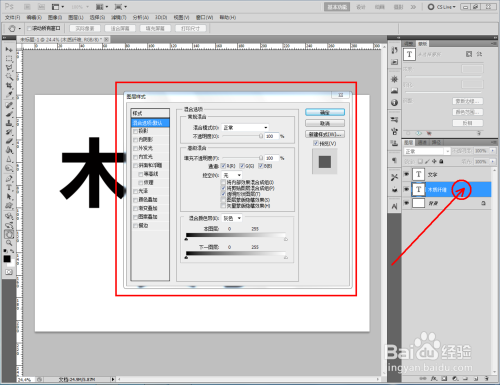Open the Character panel icon
The image size is (500, 385).
click(x=395, y=207)
